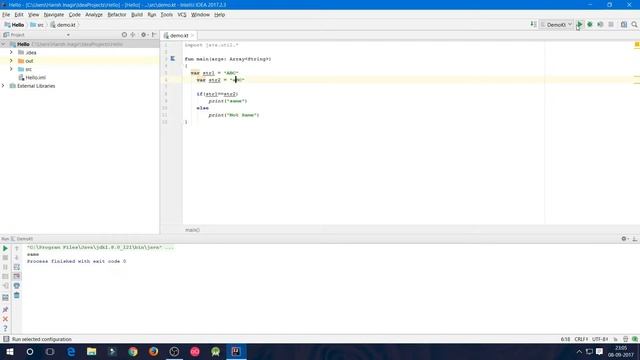Click the main() breadcrumb below the editor
The image size is (640, 360).
(x=192, y=230)
